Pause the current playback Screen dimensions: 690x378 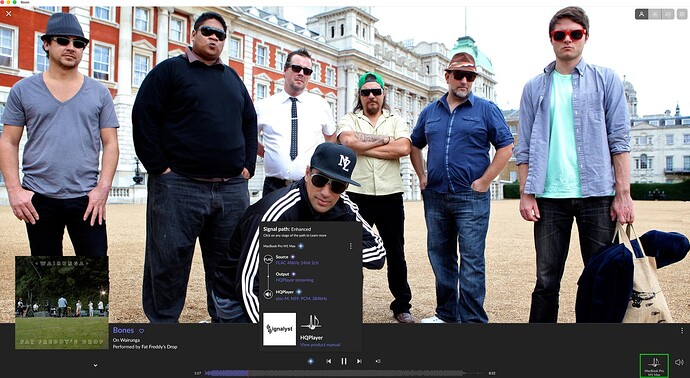click(x=344, y=361)
